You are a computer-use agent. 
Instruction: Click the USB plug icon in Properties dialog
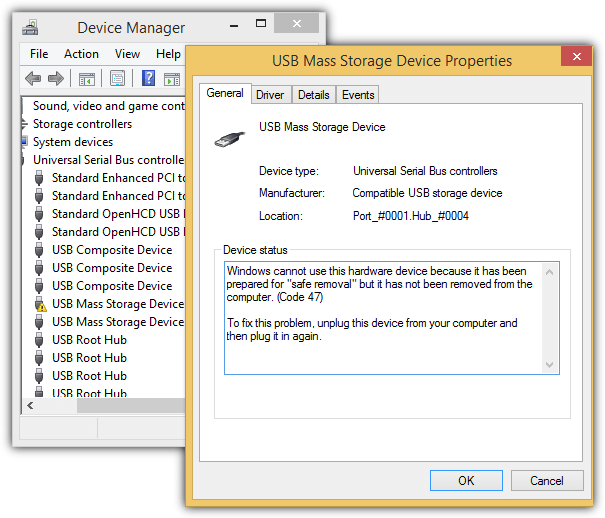[x=229, y=139]
